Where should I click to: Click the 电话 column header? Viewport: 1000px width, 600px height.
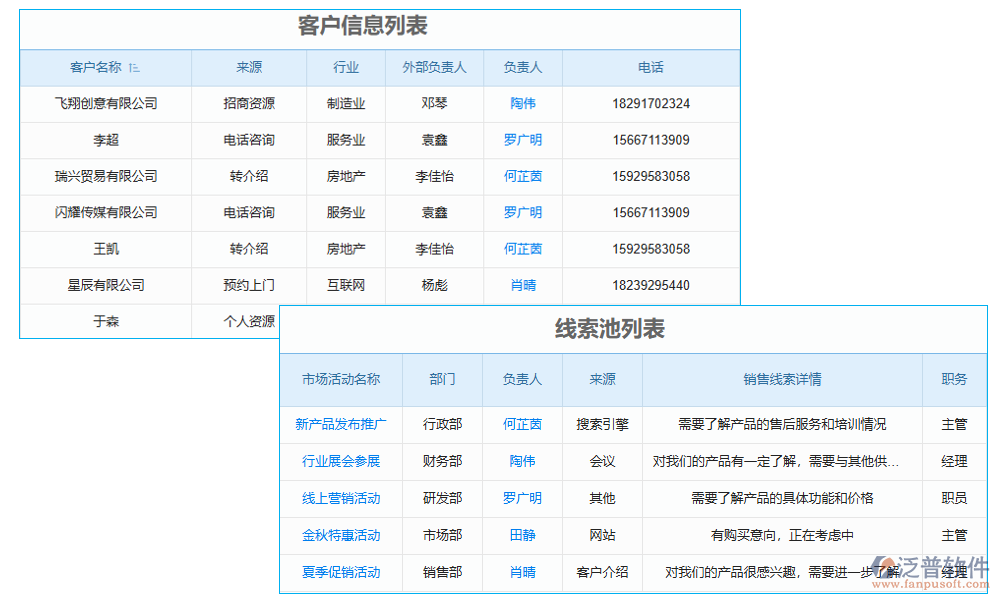click(x=651, y=67)
